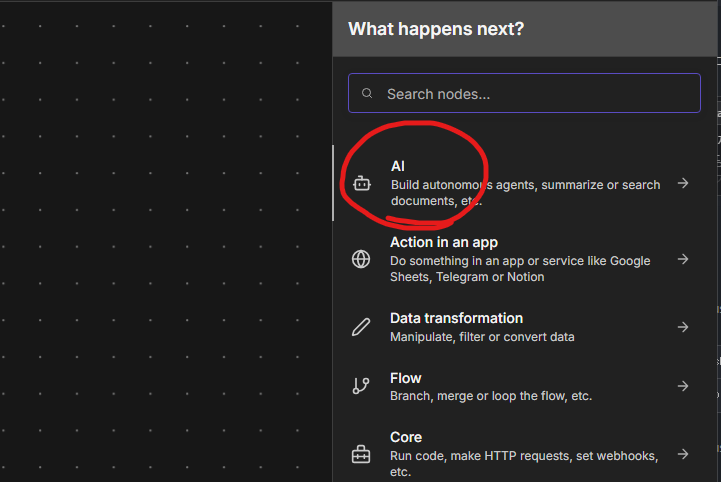Click the branch icon for Flow
The image size is (721, 482).
361,385
